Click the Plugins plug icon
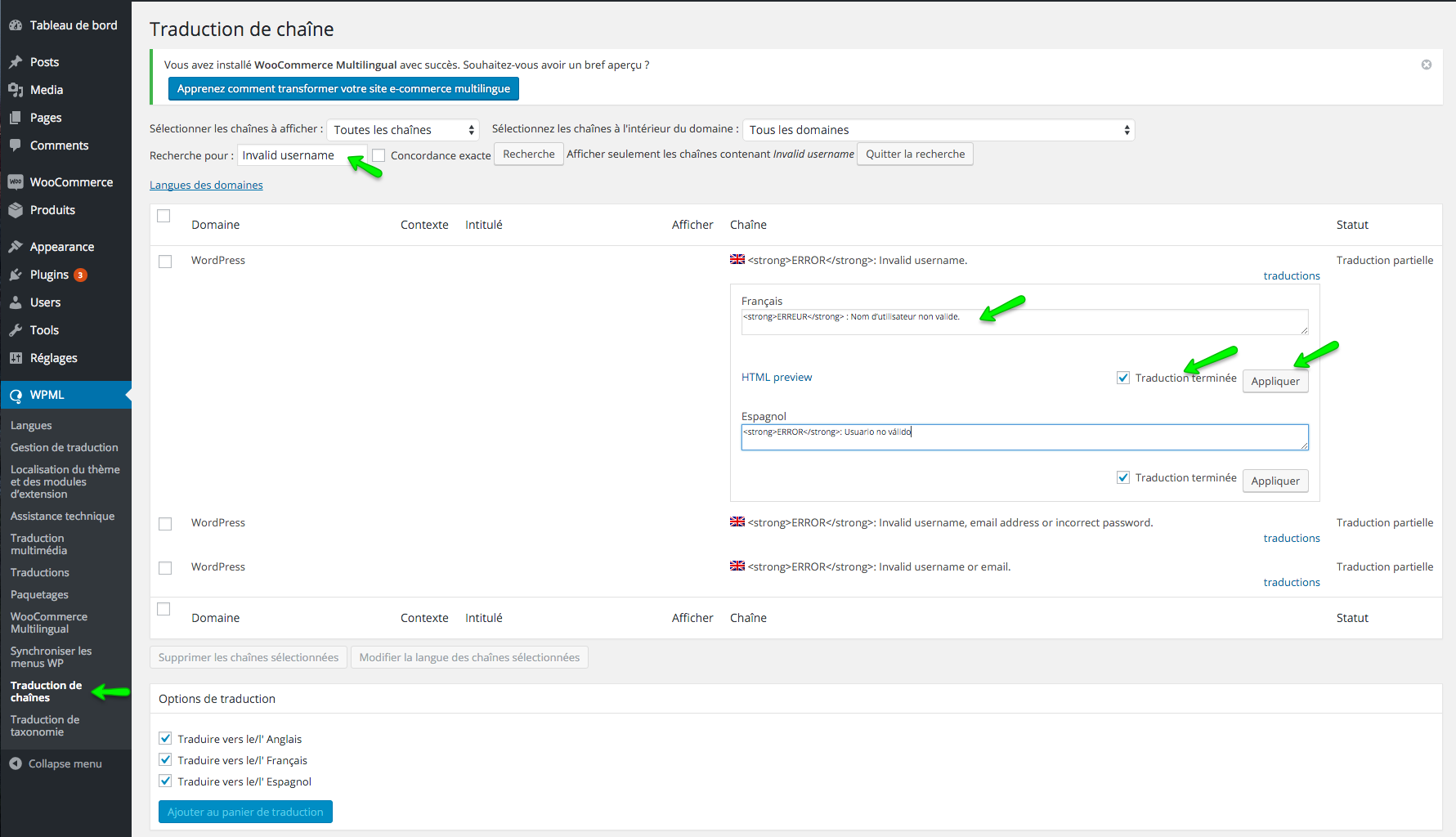1456x837 pixels. (16, 275)
